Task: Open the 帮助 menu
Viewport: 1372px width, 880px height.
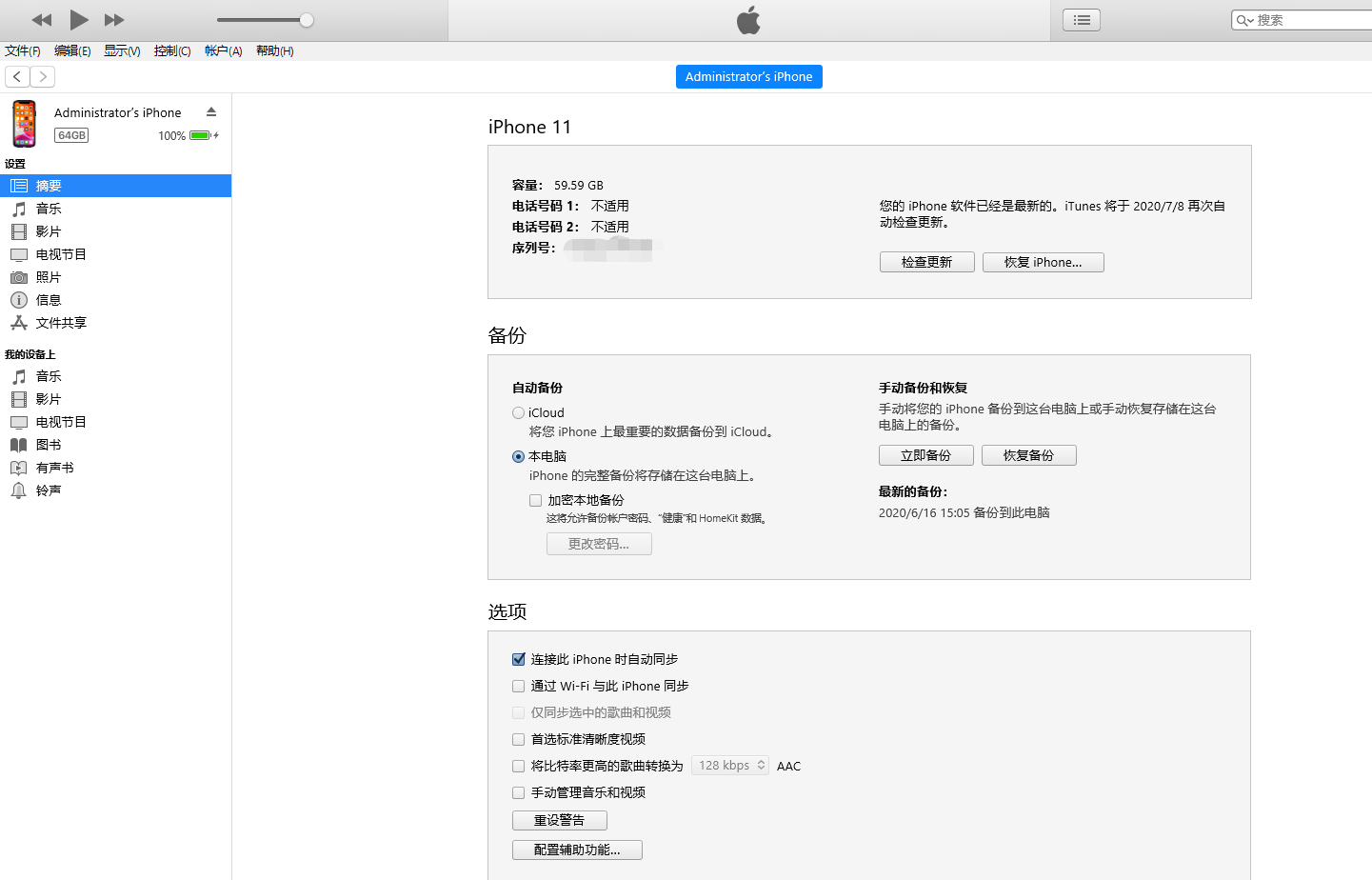Action: [x=273, y=51]
